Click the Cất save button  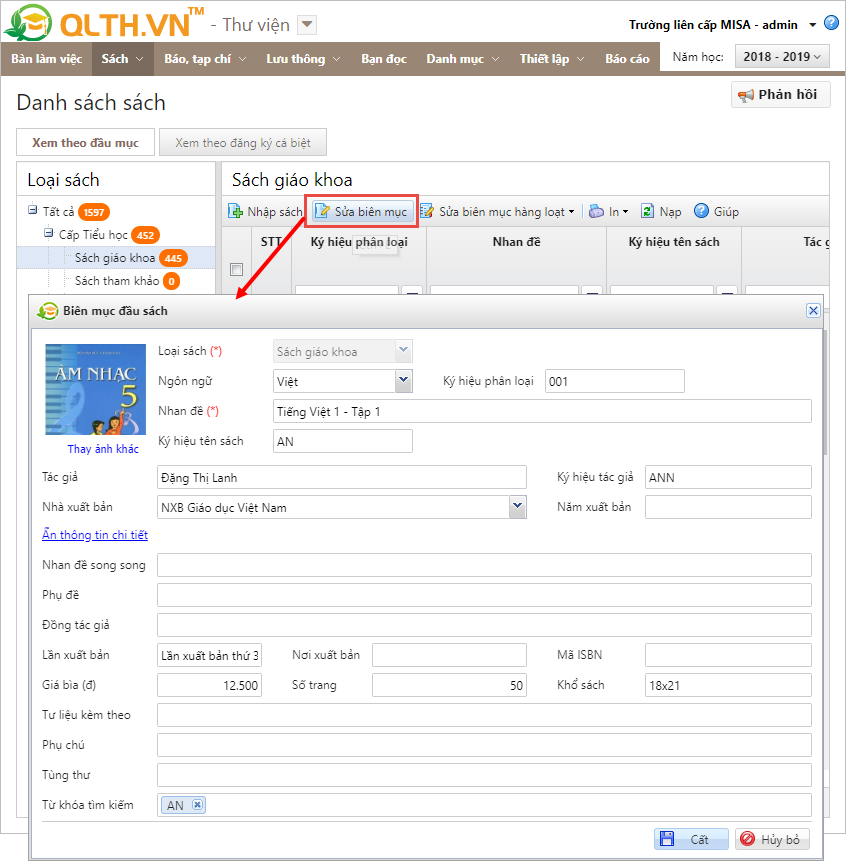pyautogui.click(x=691, y=839)
